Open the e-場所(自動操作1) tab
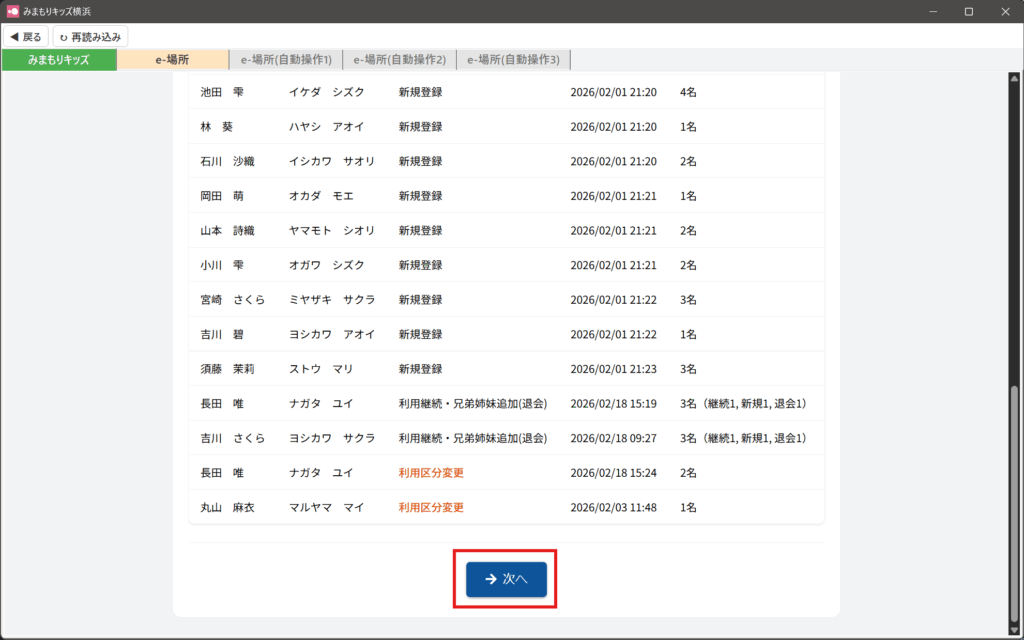This screenshot has height=640, width=1024. point(286,60)
